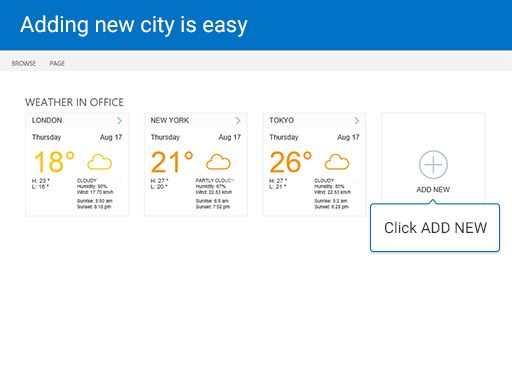The width and height of the screenshot is (512, 384).
Task: Open the PAGE ribbon tab
Action: click(x=57, y=63)
